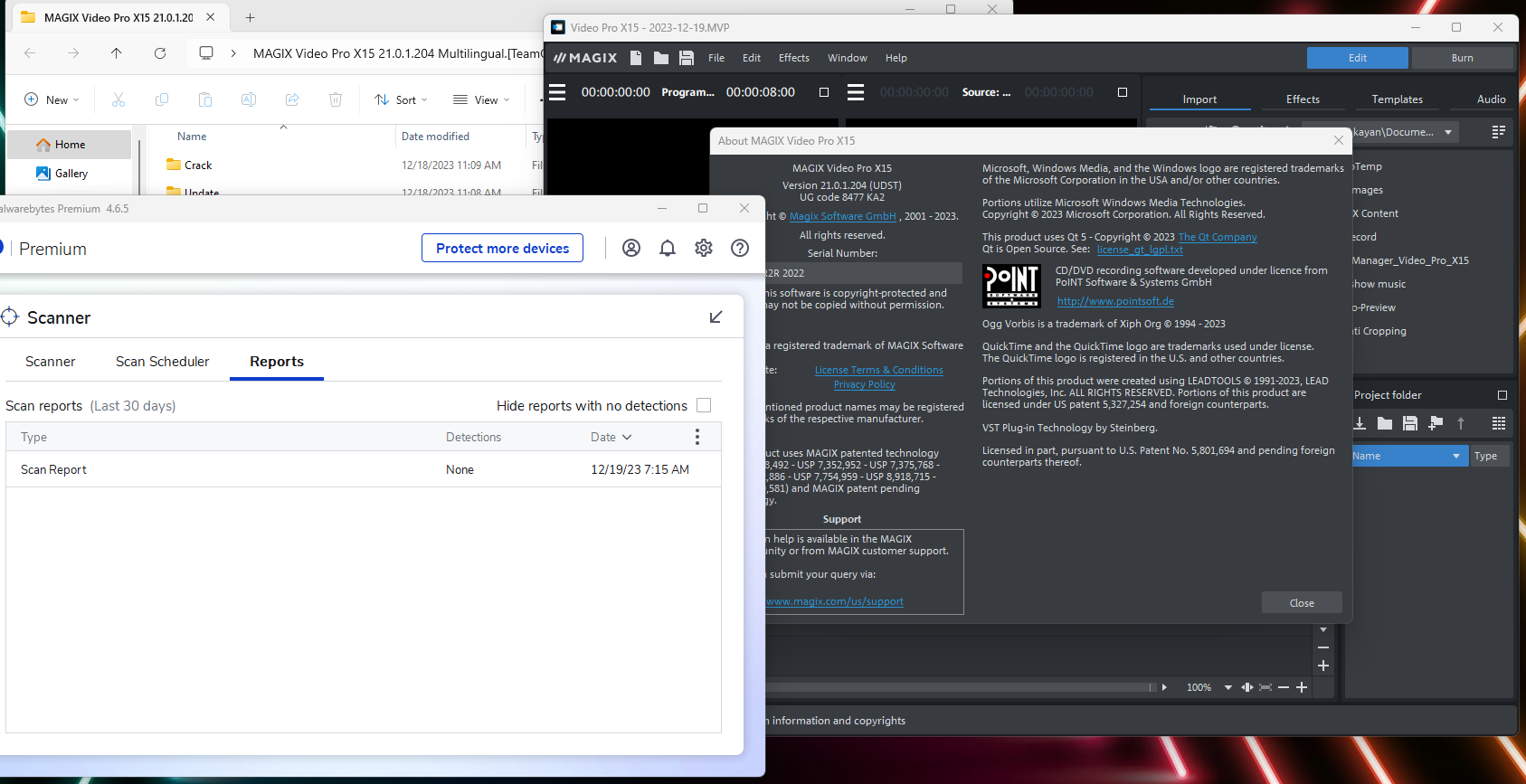The height and width of the screenshot is (784, 1526).
Task: Open the Privacy Policy link
Action: pyautogui.click(x=865, y=384)
